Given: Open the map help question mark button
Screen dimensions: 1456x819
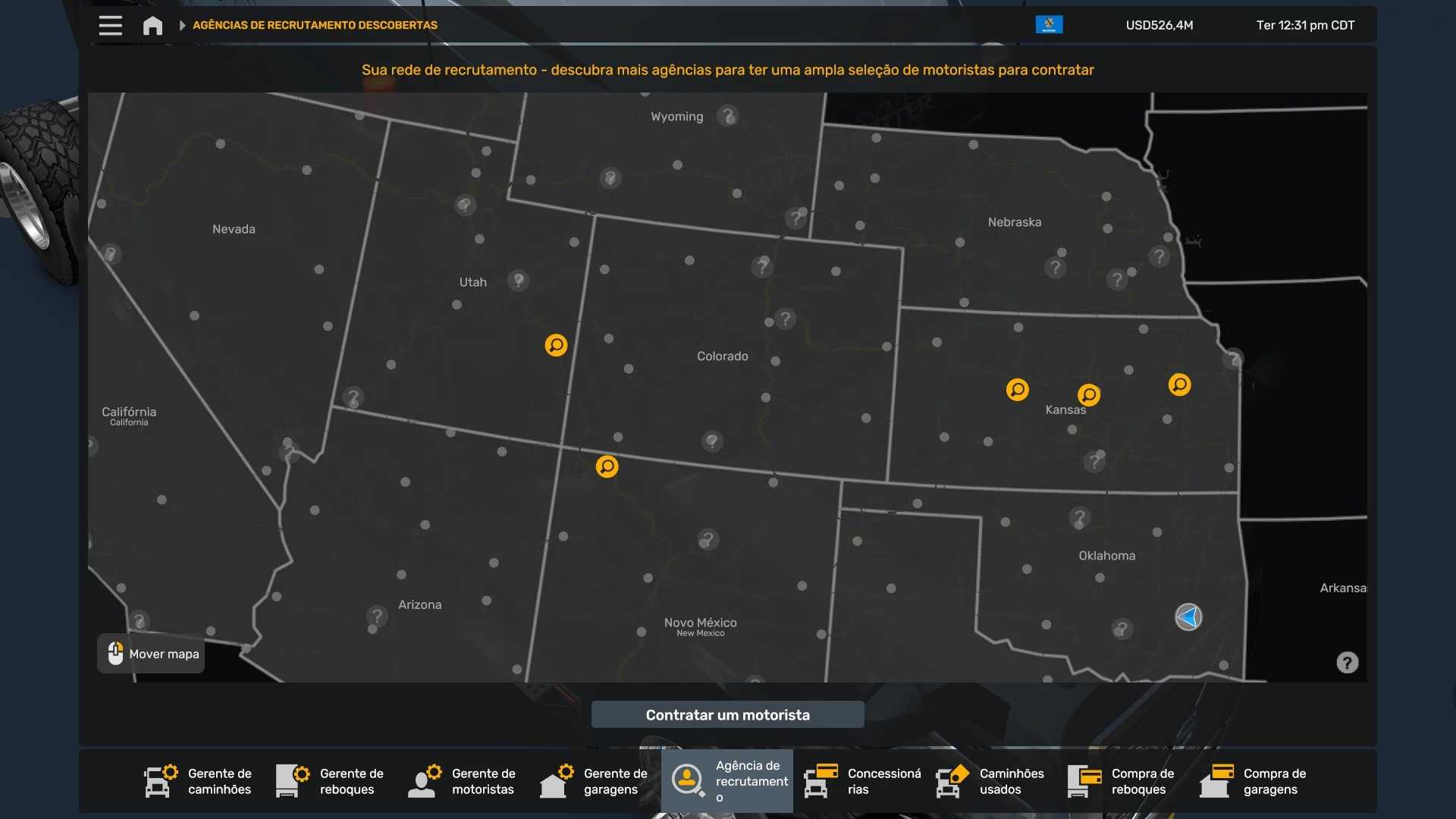Looking at the screenshot, I should pyautogui.click(x=1347, y=663).
